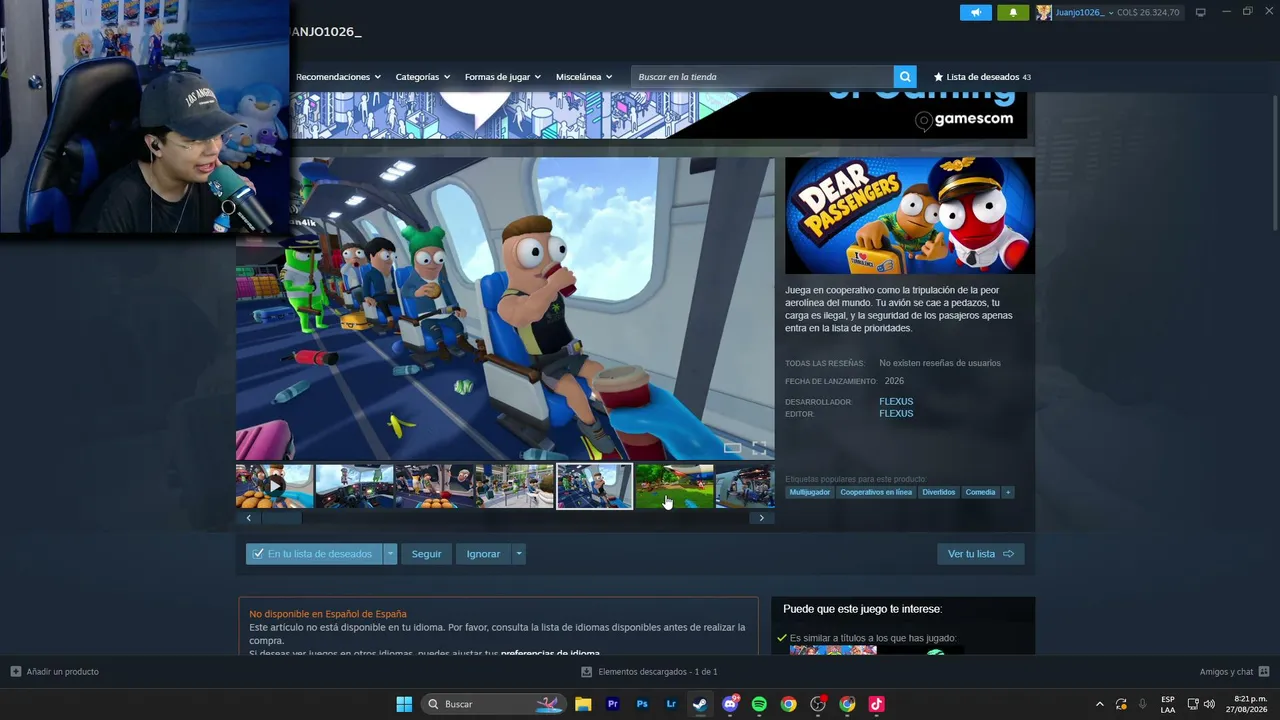This screenshot has height=720, width=1280.
Task: Open TikTok from the taskbar
Action: [876, 704]
